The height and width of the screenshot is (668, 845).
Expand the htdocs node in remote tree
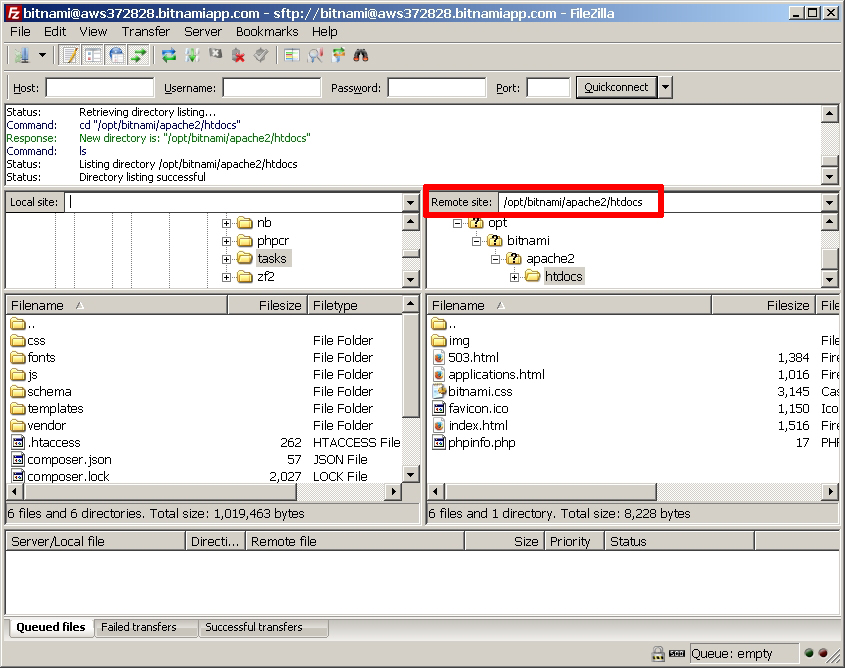tap(515, 277)
